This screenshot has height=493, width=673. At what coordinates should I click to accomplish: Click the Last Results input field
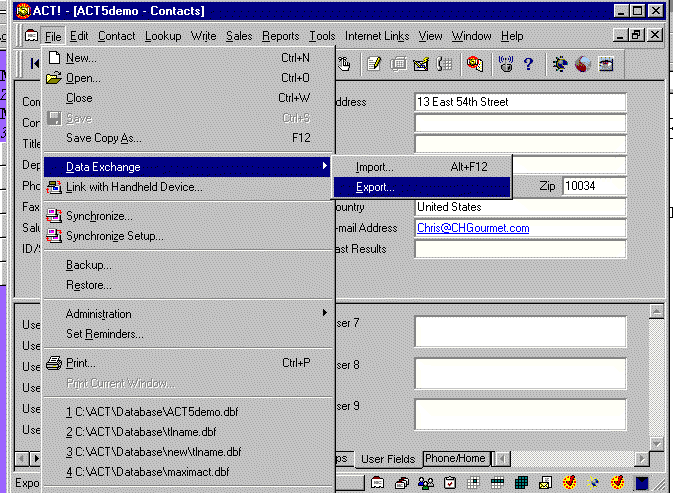point(520,249)
